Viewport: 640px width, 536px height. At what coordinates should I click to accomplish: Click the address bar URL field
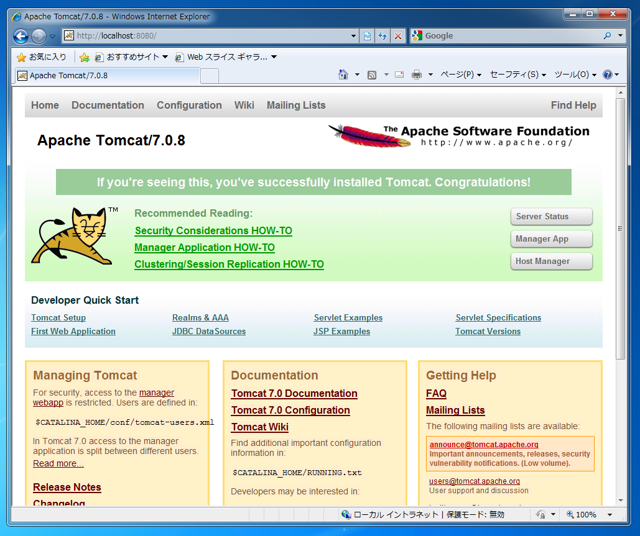click(206, 36)
